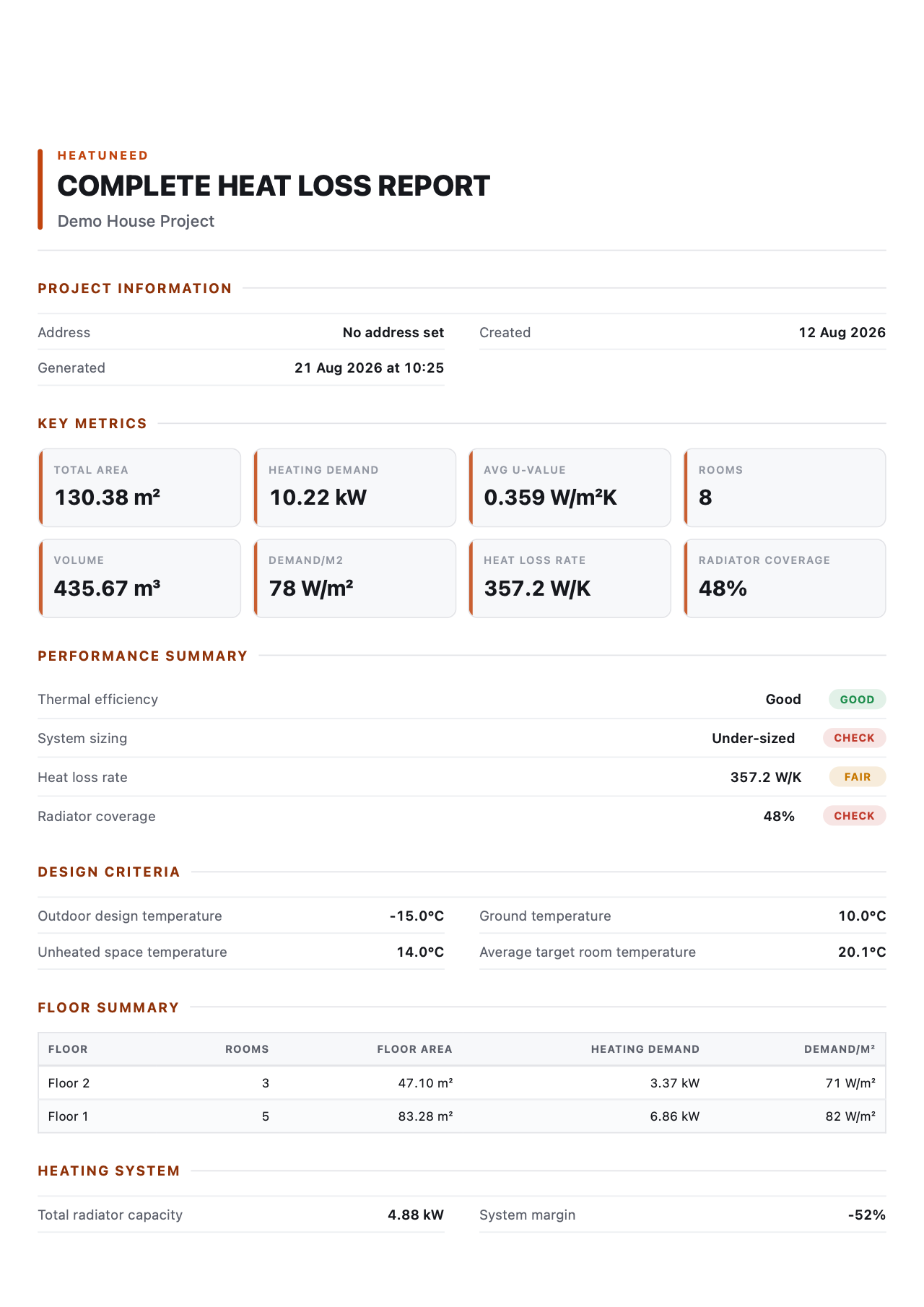Screen dimensions: 924x1307
Task: Click the 48% value in Performance Summary
Action: pyautogui.click(x=779, y=816)
